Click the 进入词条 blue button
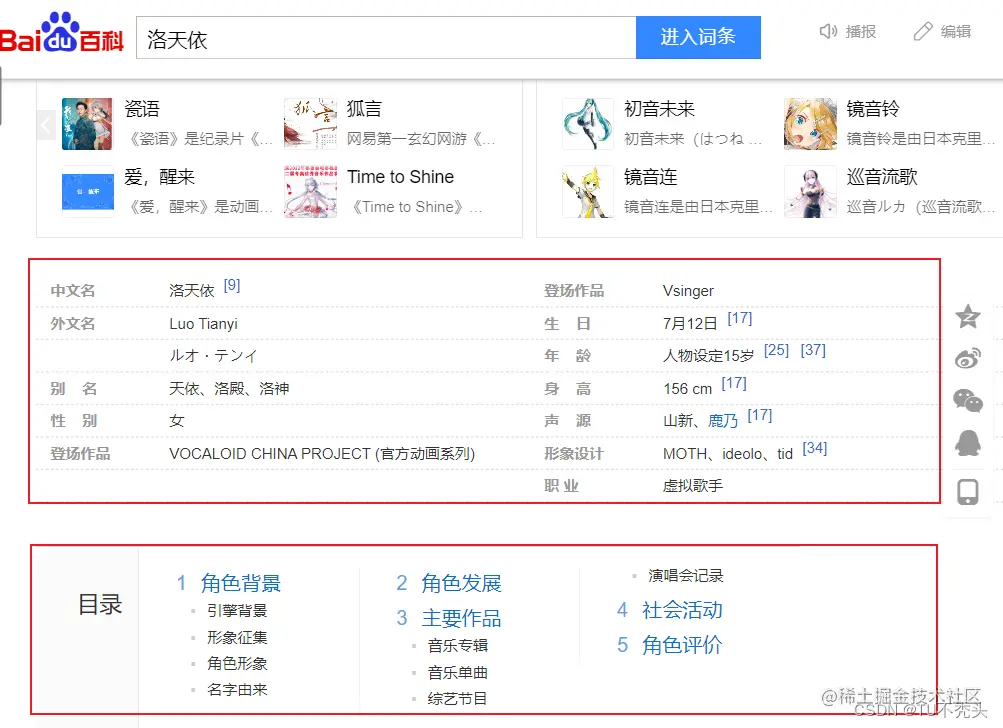1003x728 pixels. coord(697,36)
